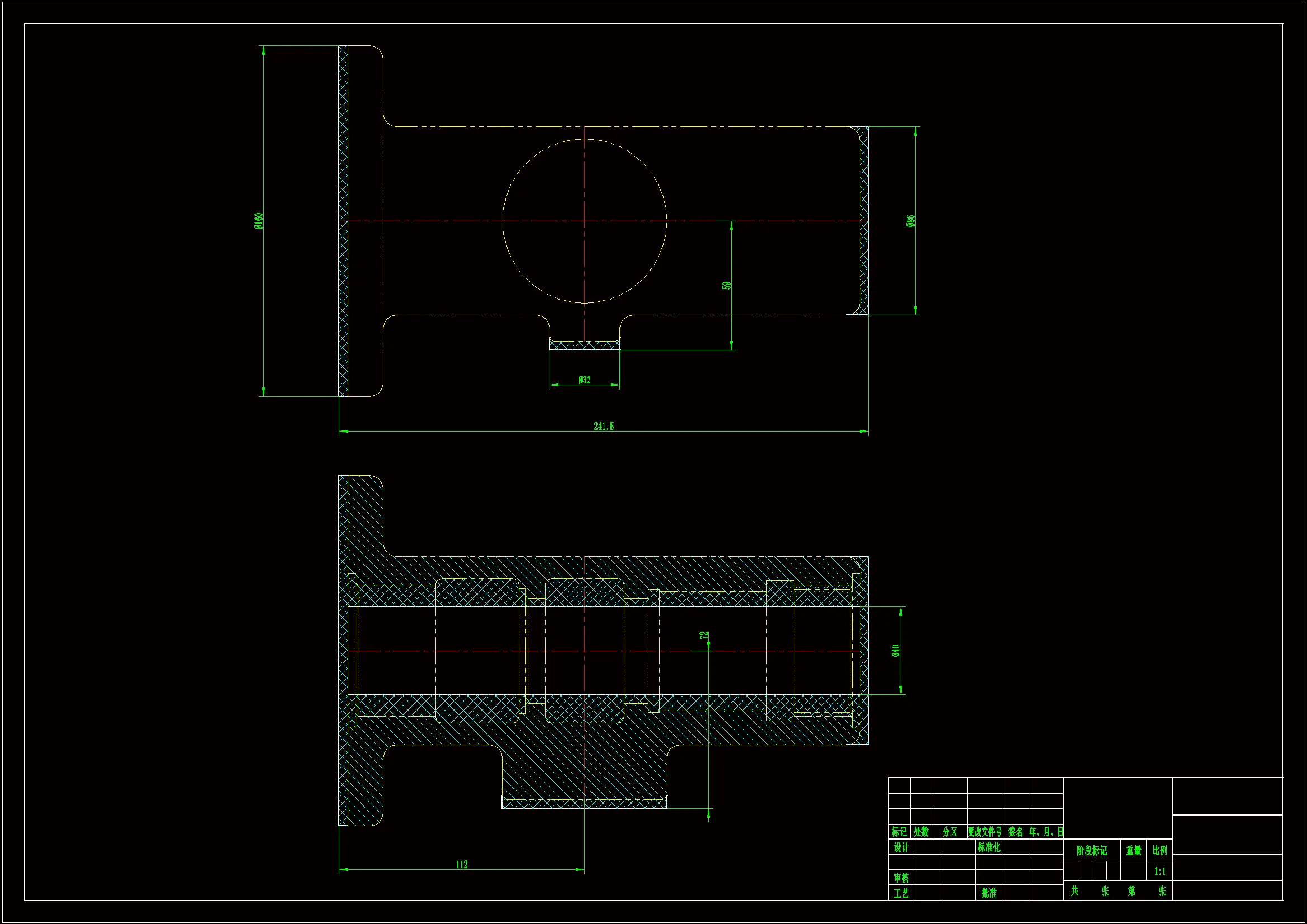Select the 72 vertical dimension text

pyautogui.click(x=704, y=635)
